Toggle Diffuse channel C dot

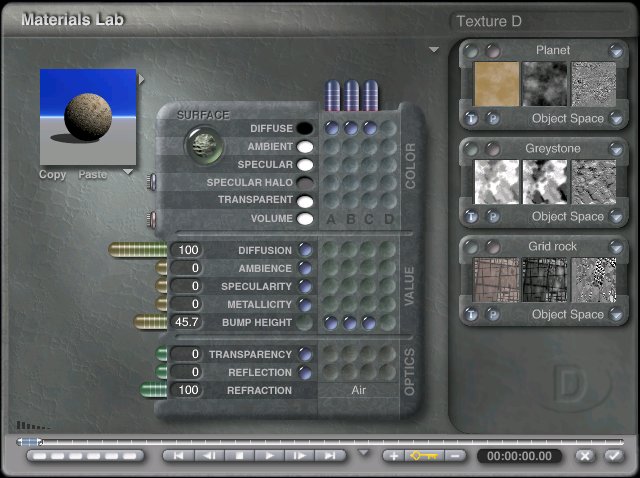pos(370,128)
